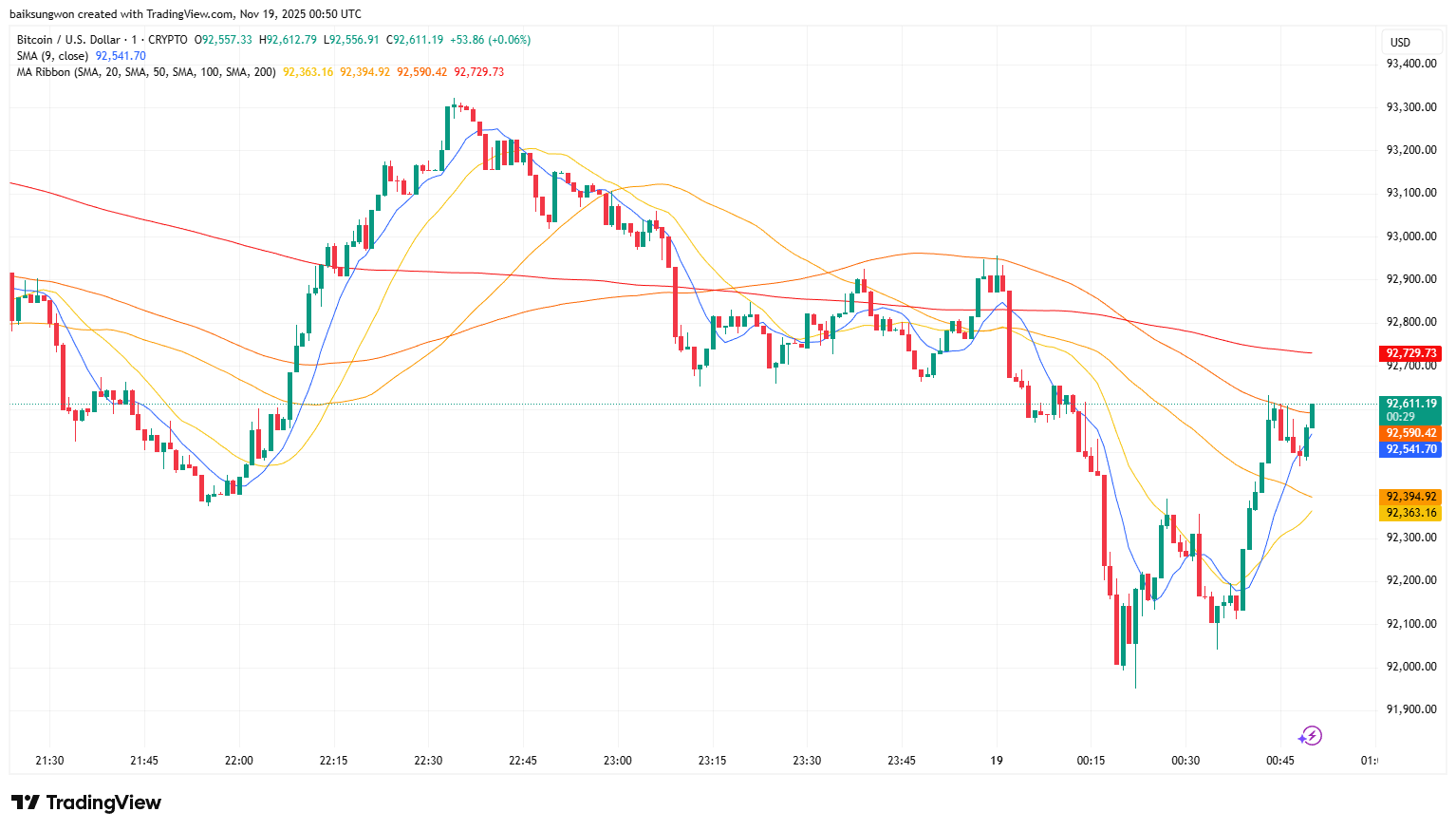
Task: Click the 92,000.00 price axis label
Action: click(x=1410, y=667)
